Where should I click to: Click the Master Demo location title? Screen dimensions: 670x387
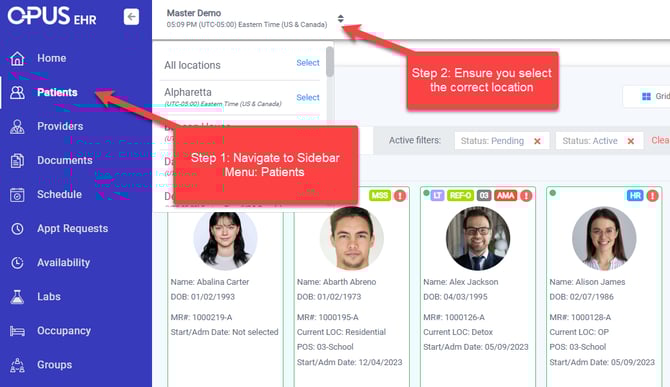coord(194,13)
